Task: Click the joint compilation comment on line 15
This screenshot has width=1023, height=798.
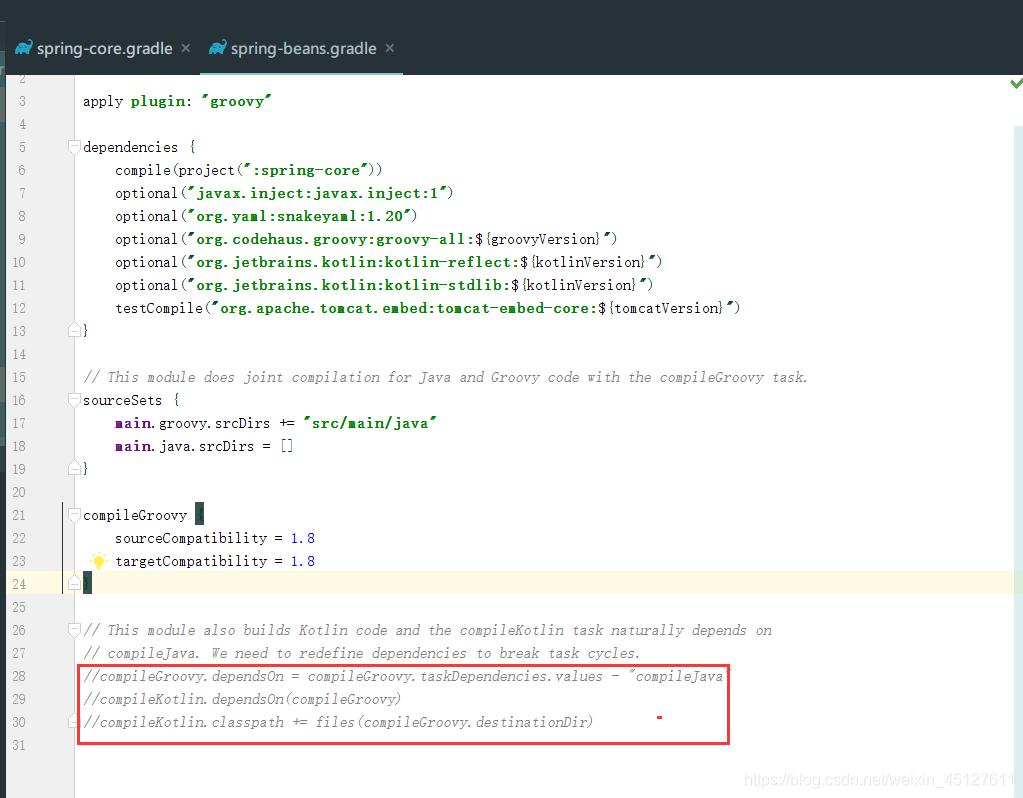Action: (x=445, y=377)
